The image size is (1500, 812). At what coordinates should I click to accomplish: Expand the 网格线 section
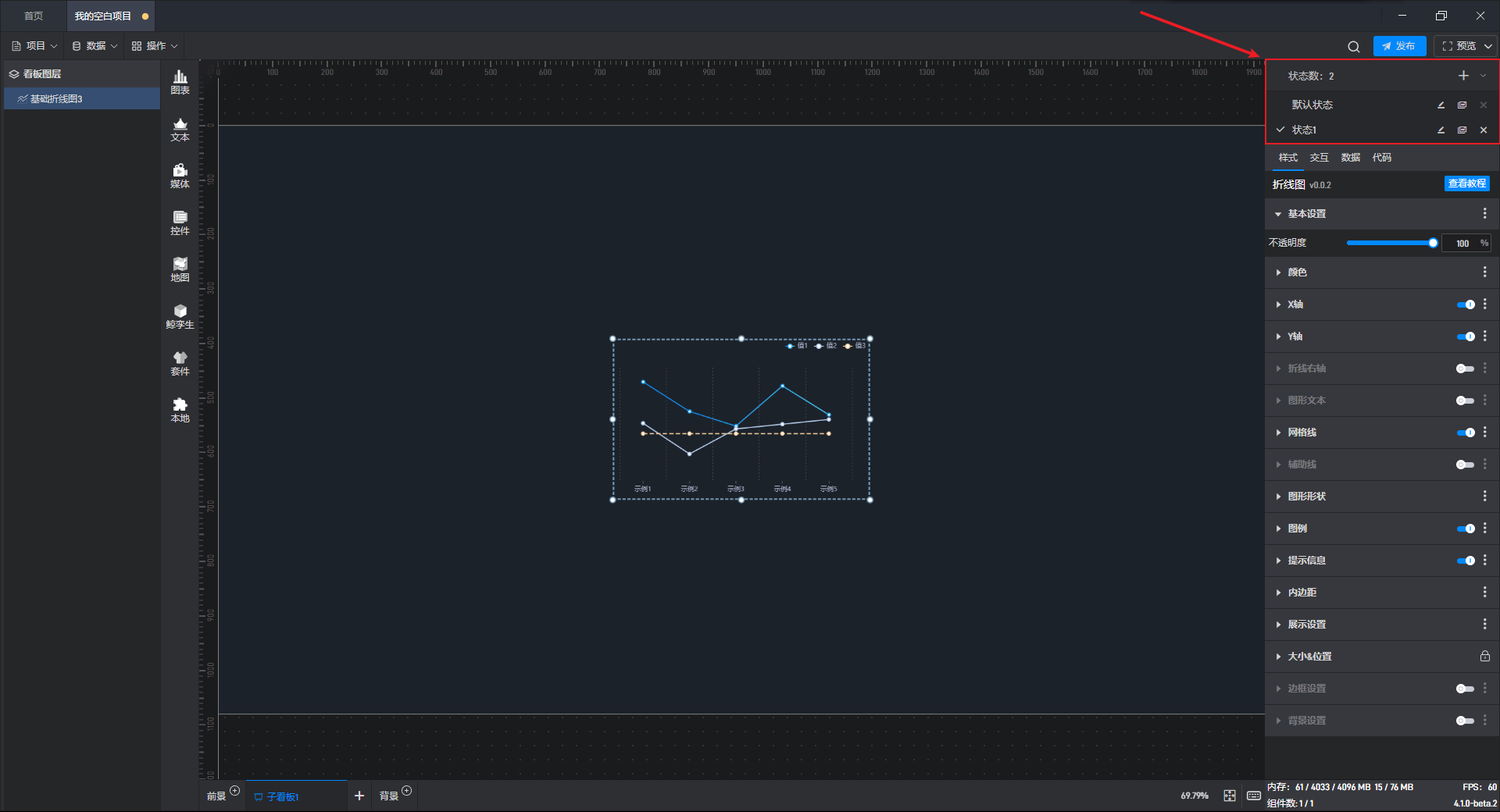(1278, 433)
